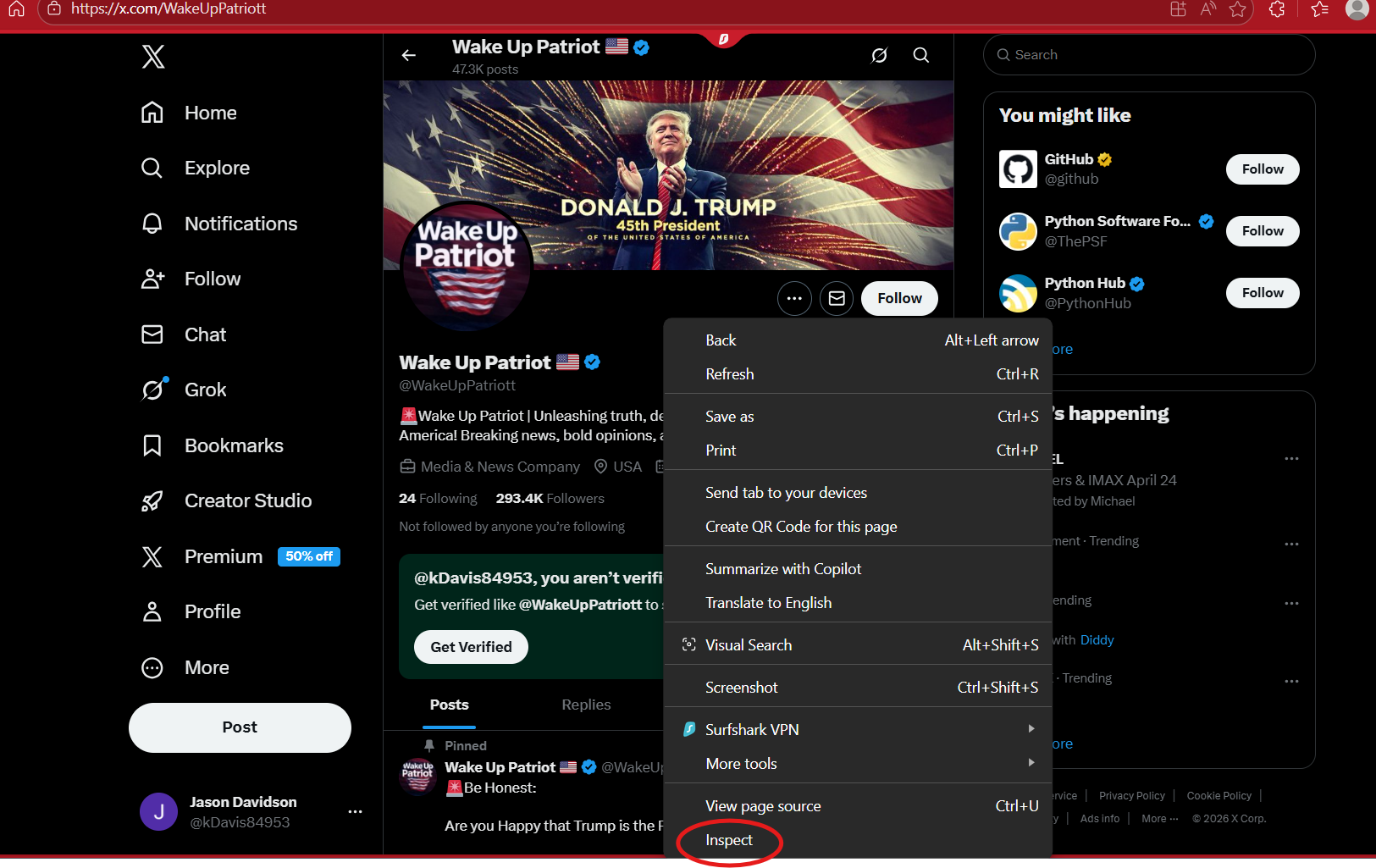
Task: Click Jason Davidson account avatar
Action: tap(158, 811)
